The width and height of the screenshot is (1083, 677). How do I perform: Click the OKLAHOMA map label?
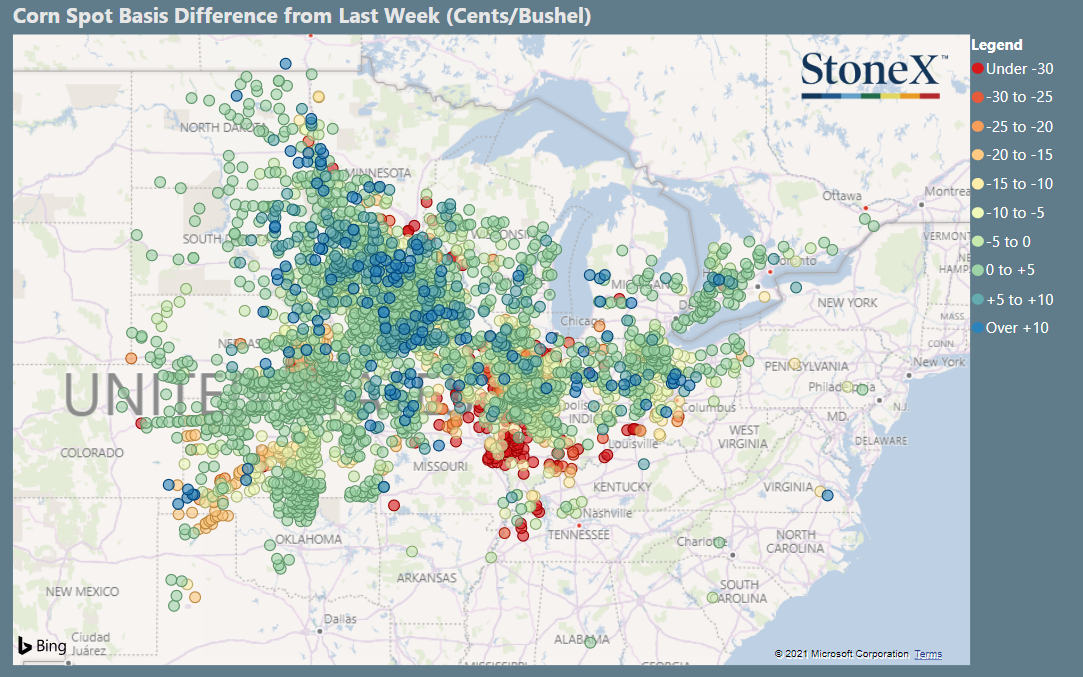(x=308, y=539)
